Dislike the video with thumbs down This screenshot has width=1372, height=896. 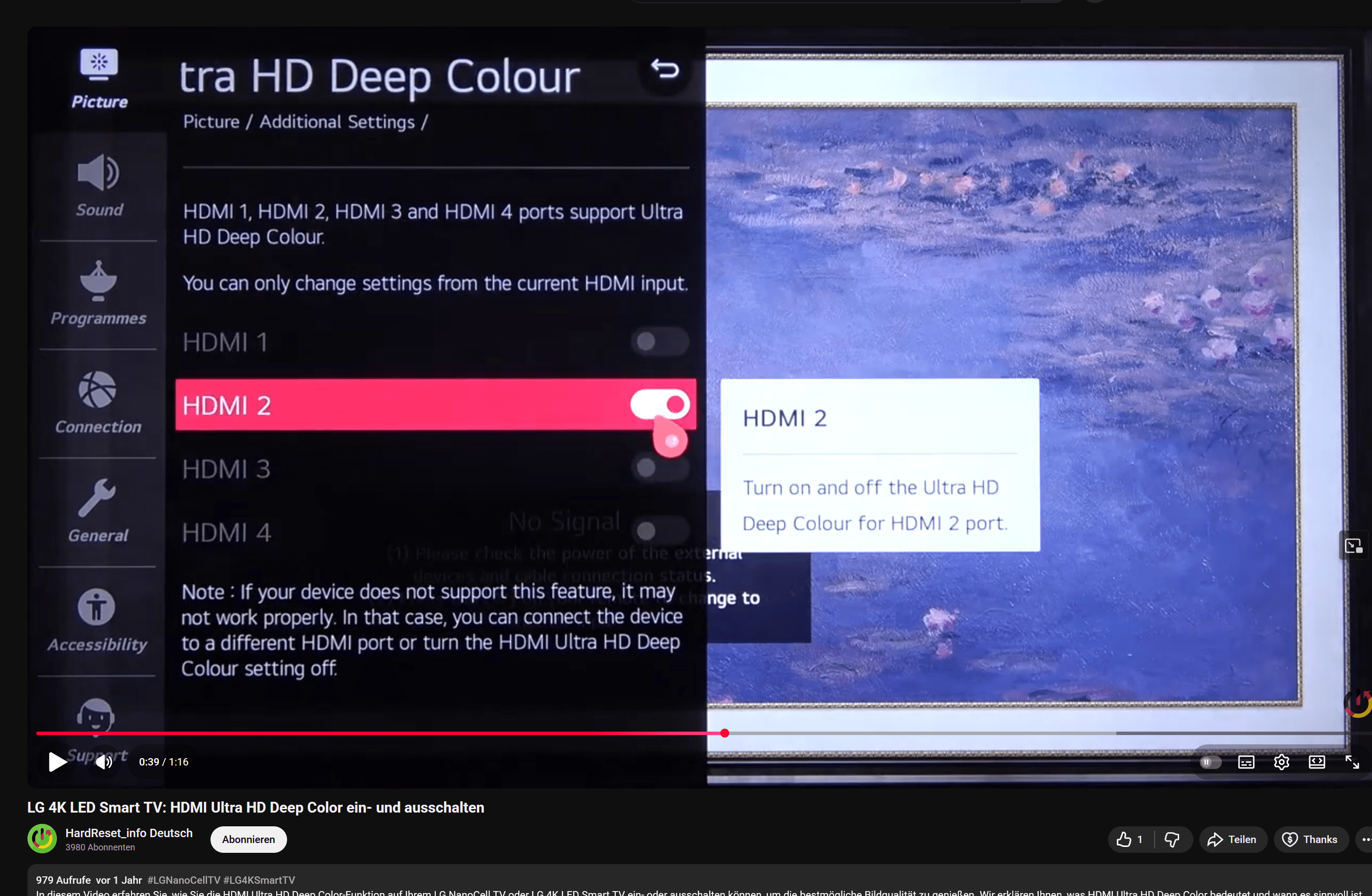(x=1171, y=840)
